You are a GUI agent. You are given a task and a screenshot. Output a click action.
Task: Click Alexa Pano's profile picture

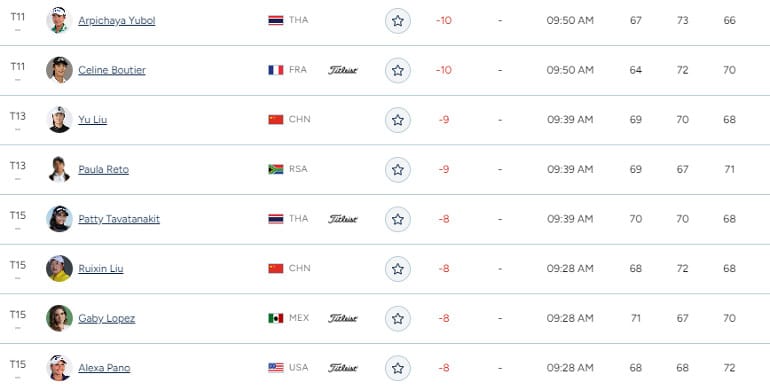59,367
